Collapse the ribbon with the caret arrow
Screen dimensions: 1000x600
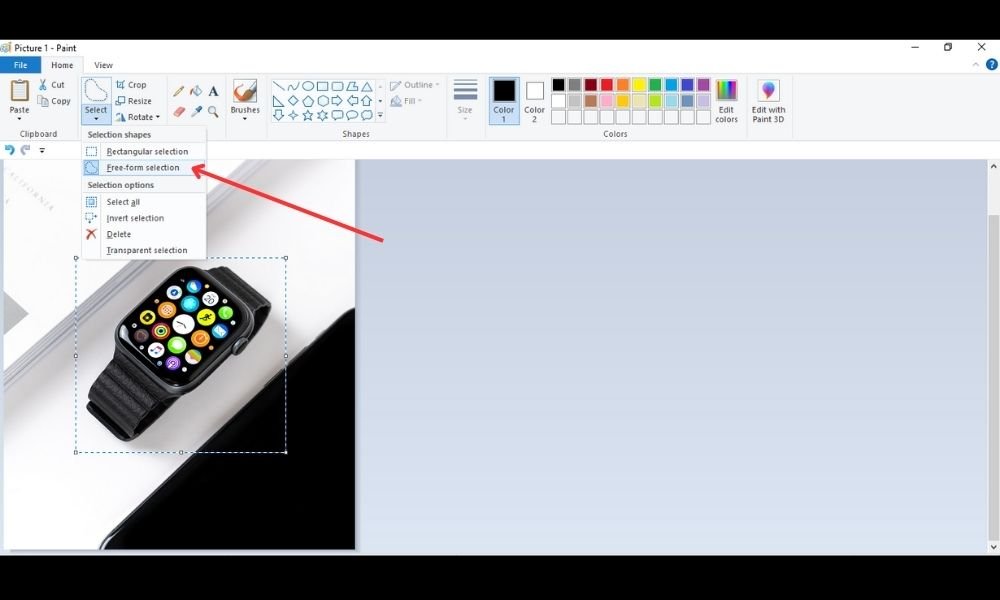976,64
